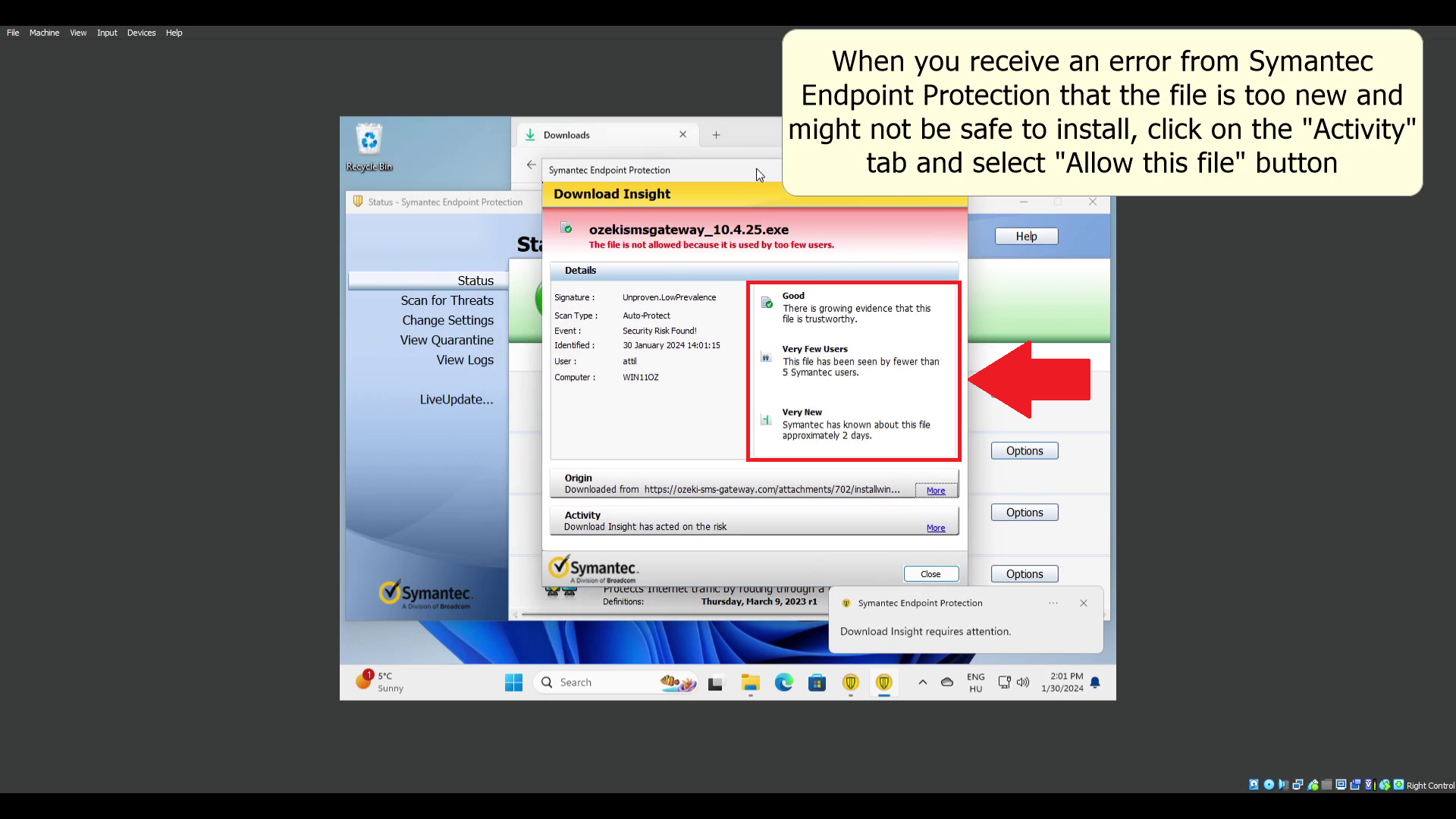Close the Download Insight dialog
1456x819 pixels.
[x=930, y=574]
